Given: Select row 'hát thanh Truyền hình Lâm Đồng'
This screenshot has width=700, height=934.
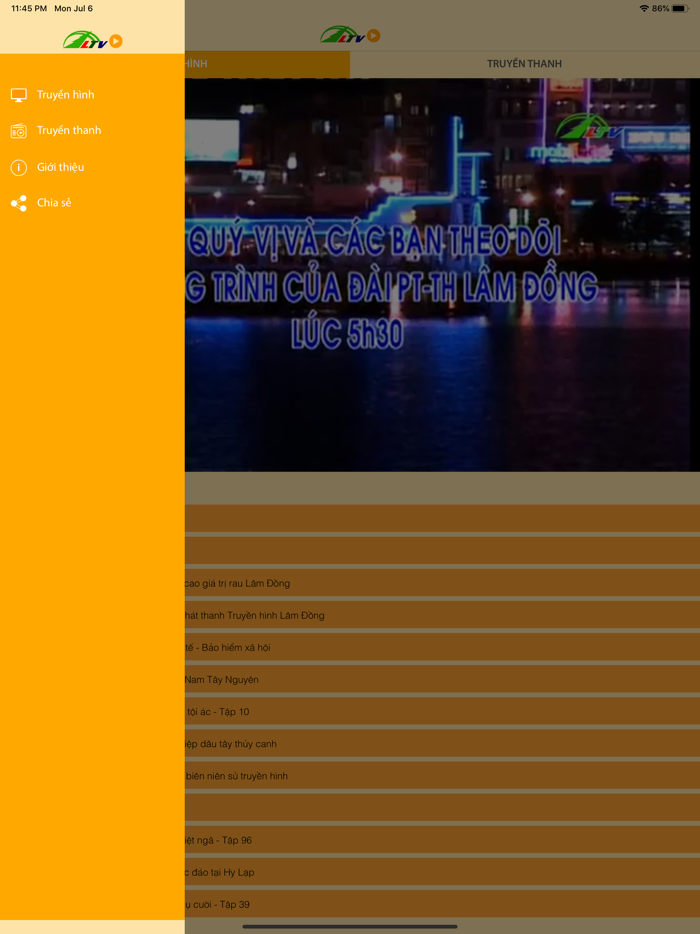Looking at the screenshot, I should click(x=442, y=615).
